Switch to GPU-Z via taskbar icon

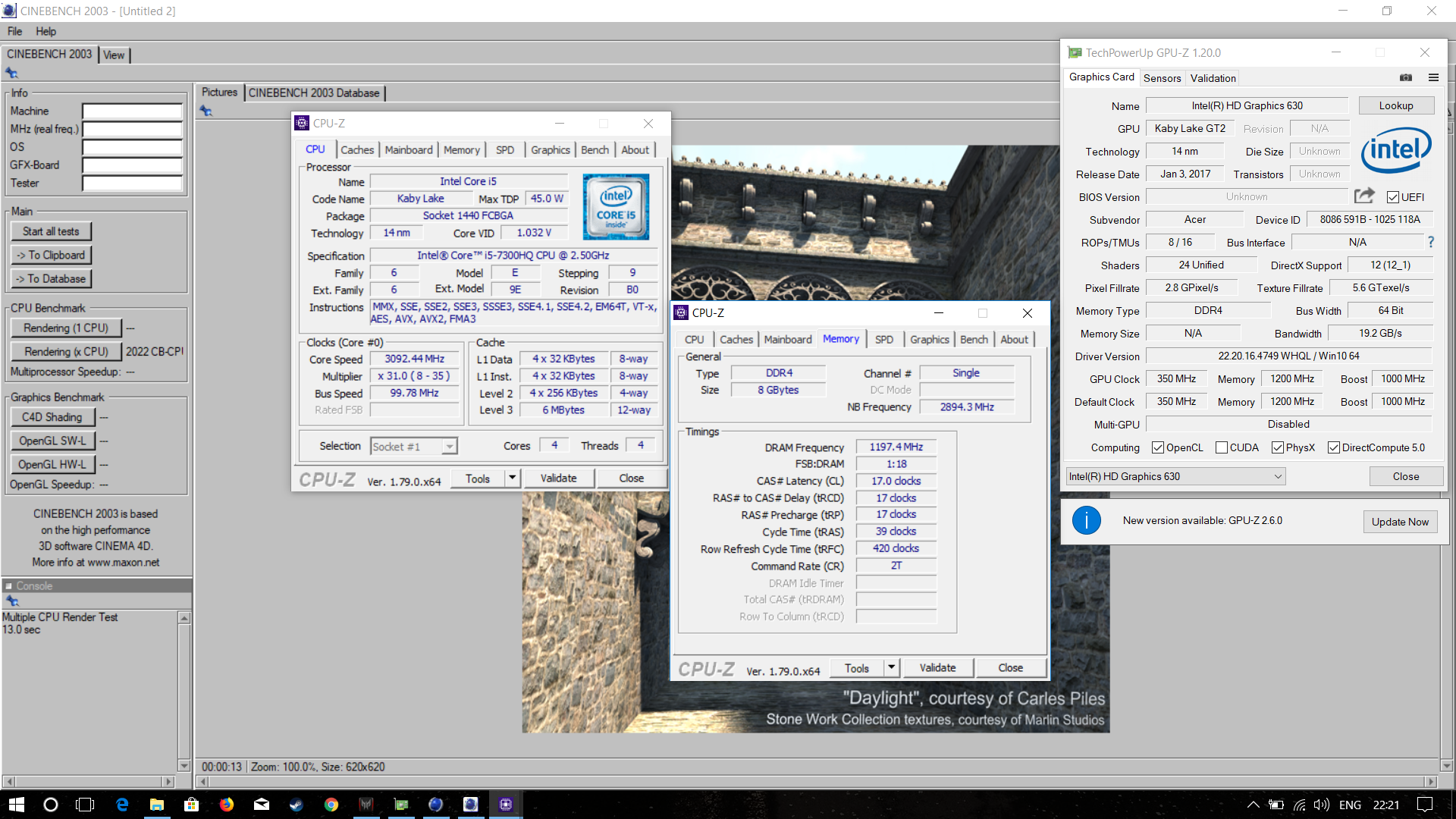click(x=401, y=805)
